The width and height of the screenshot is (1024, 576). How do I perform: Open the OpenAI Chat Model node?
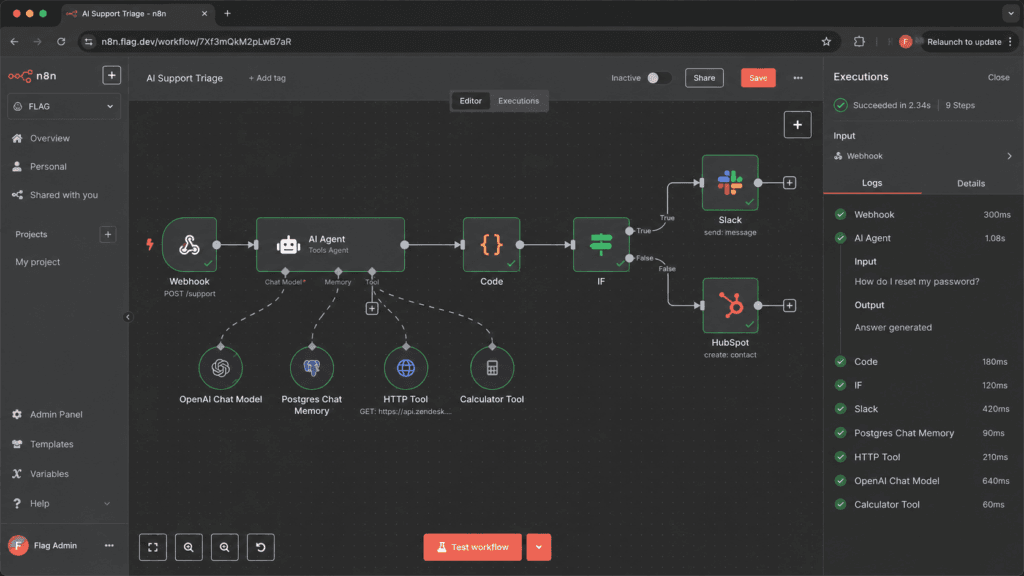pos(221,368)
